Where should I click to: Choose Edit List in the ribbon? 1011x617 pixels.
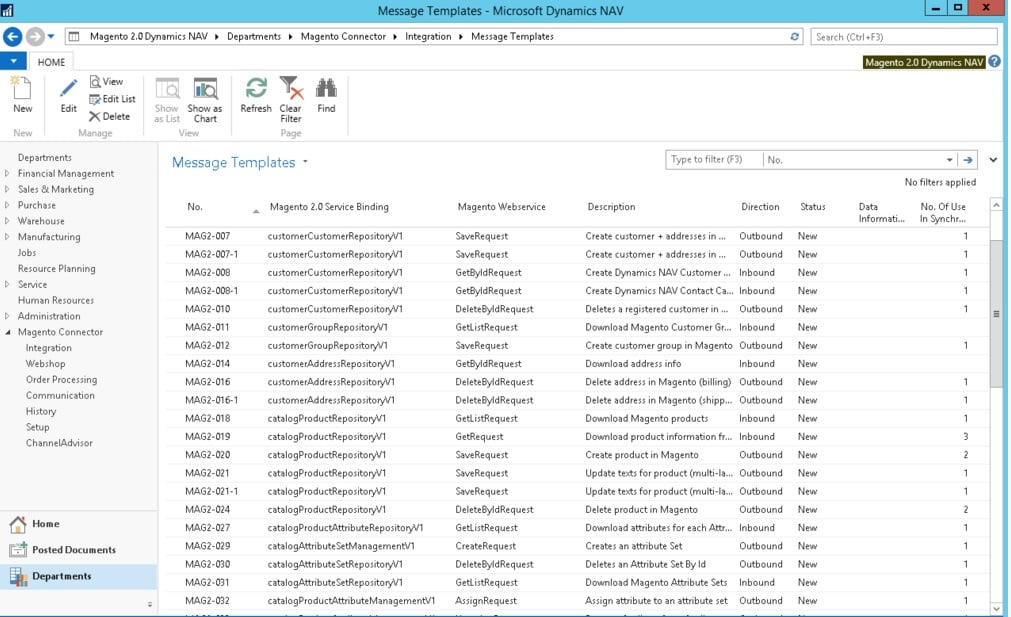tap(112, 99)
